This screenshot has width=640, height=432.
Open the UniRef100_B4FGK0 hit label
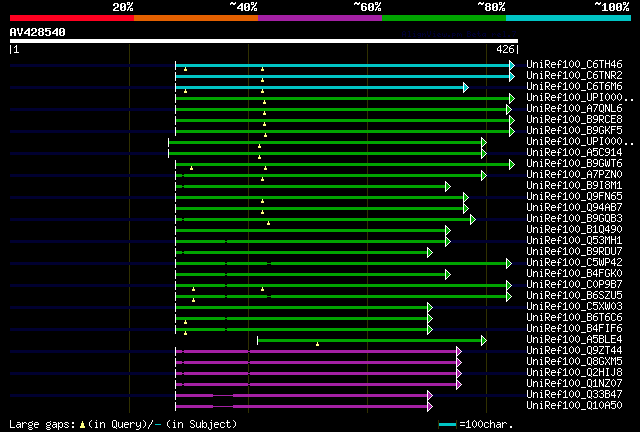click(x=574, y=274)
